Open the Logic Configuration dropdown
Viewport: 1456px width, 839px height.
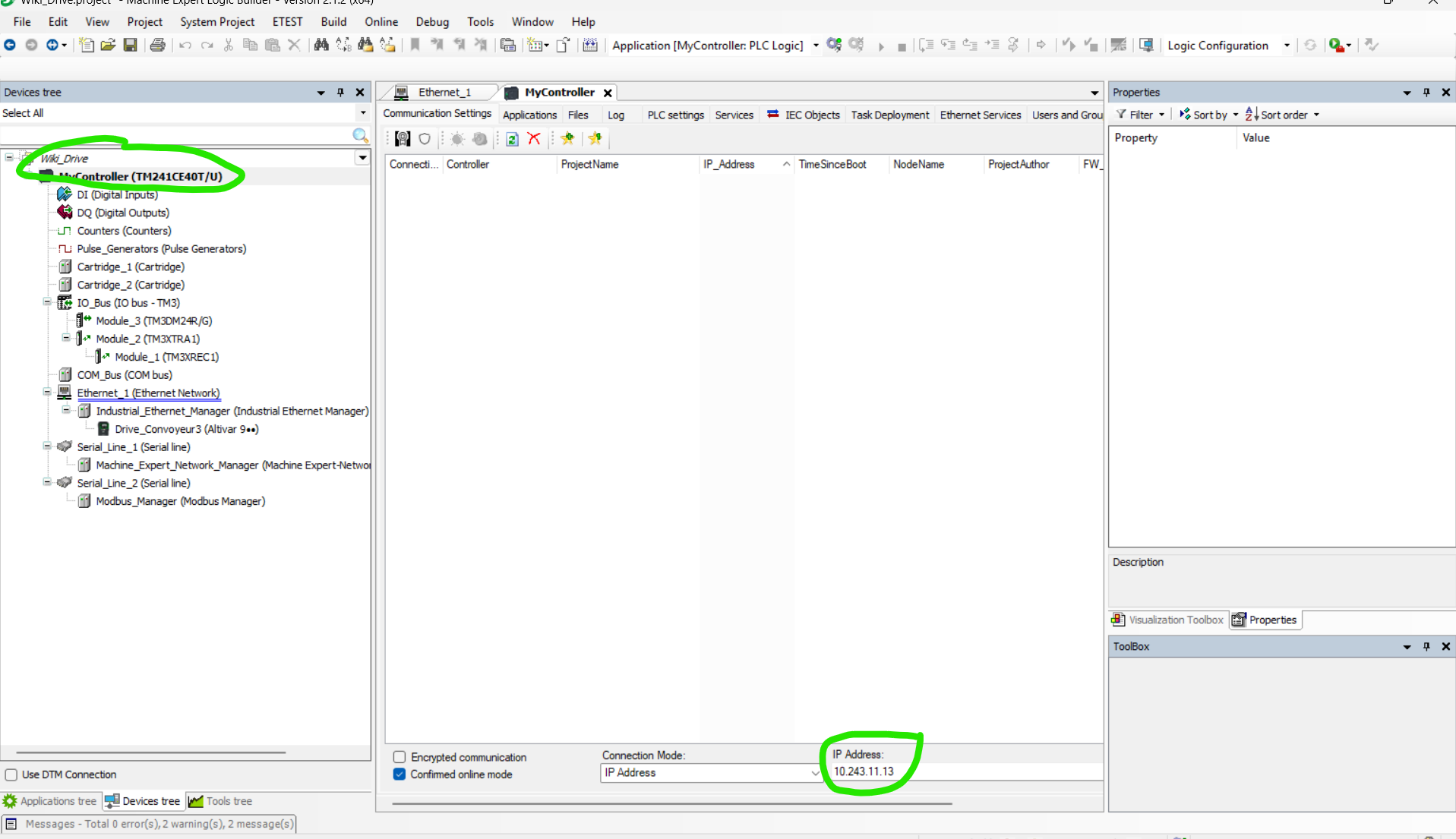1287,46
